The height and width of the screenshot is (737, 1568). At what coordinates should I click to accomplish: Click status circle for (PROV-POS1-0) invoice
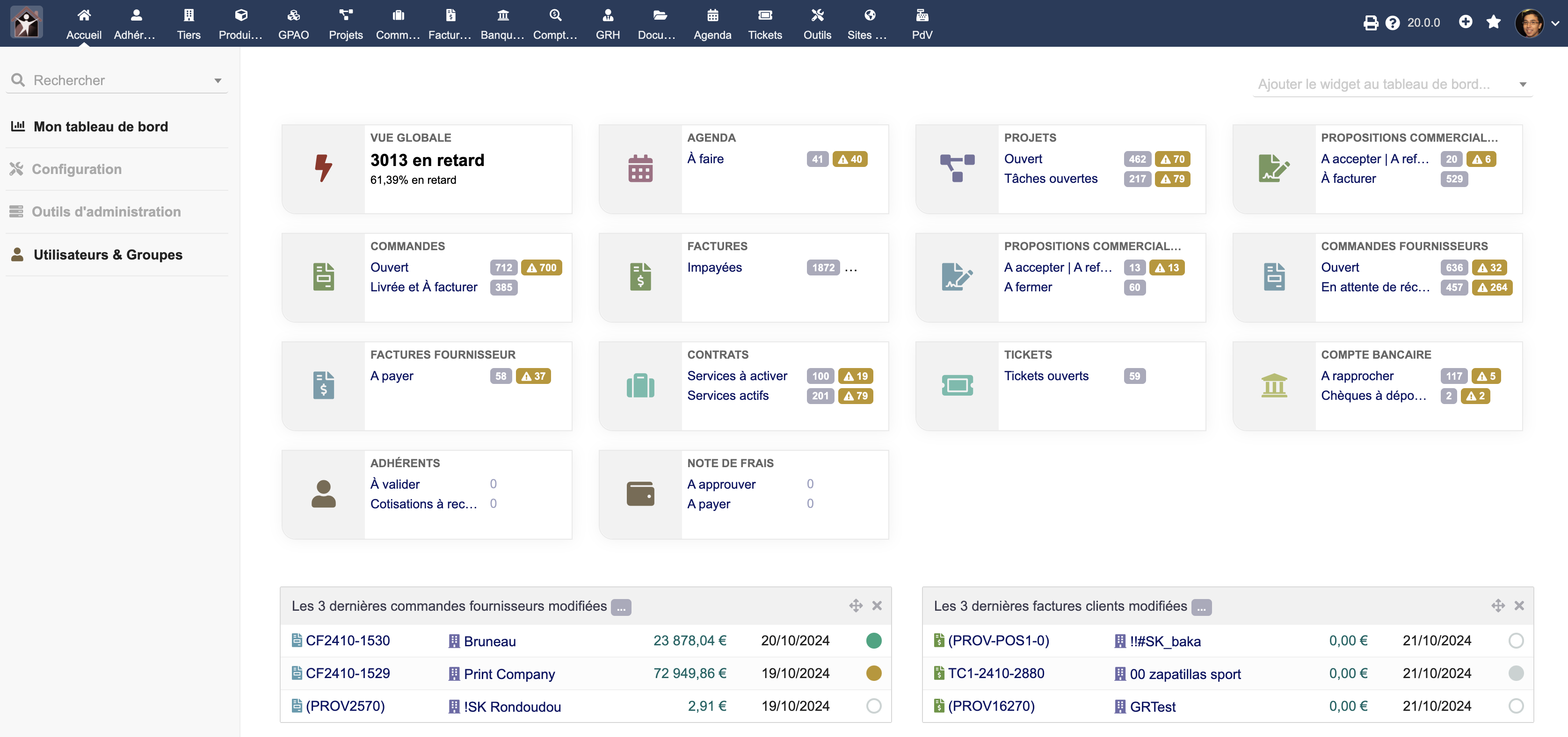point(1516,640)
